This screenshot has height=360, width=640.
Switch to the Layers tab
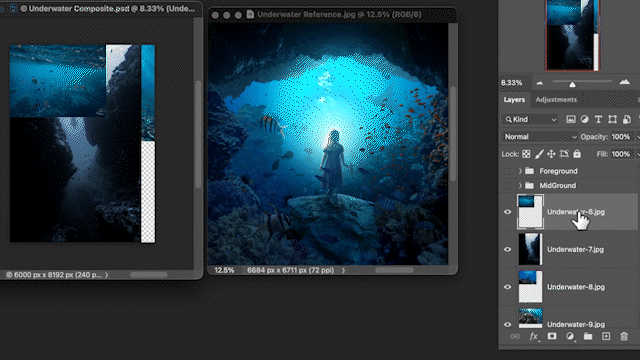[x=514, y=100]
